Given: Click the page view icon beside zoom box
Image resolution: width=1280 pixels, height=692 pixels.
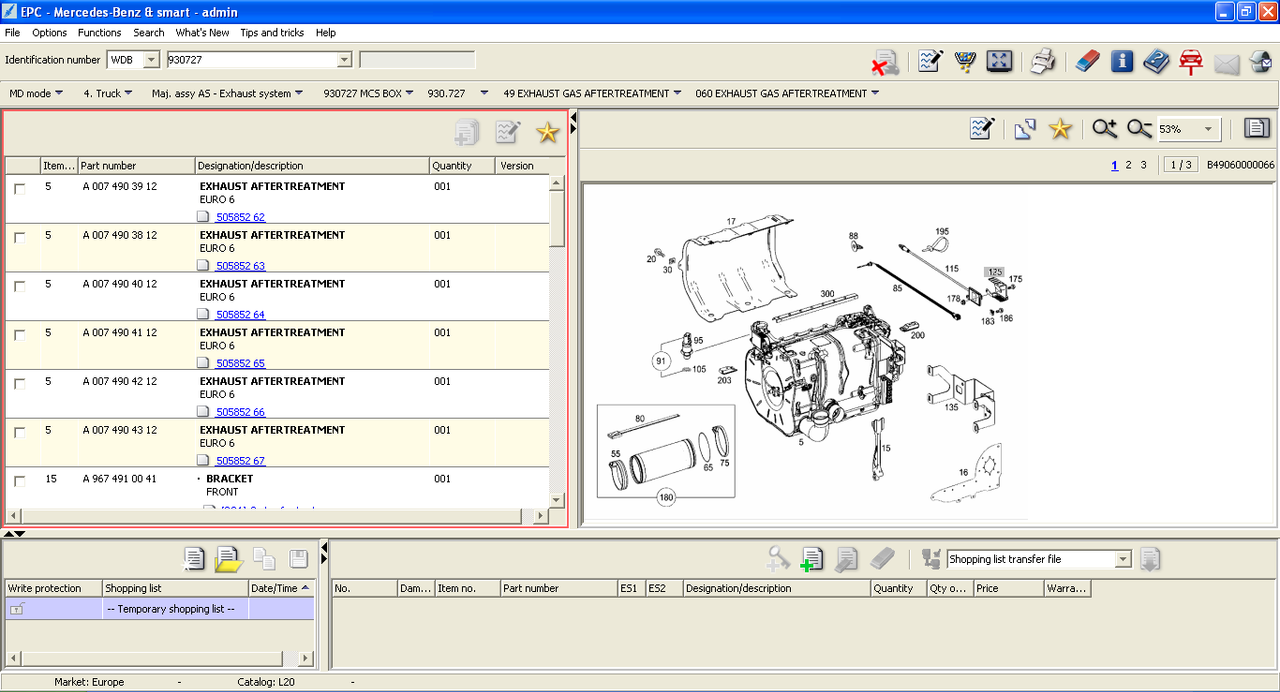Looking at the screenshot, I should point(1257,129).
